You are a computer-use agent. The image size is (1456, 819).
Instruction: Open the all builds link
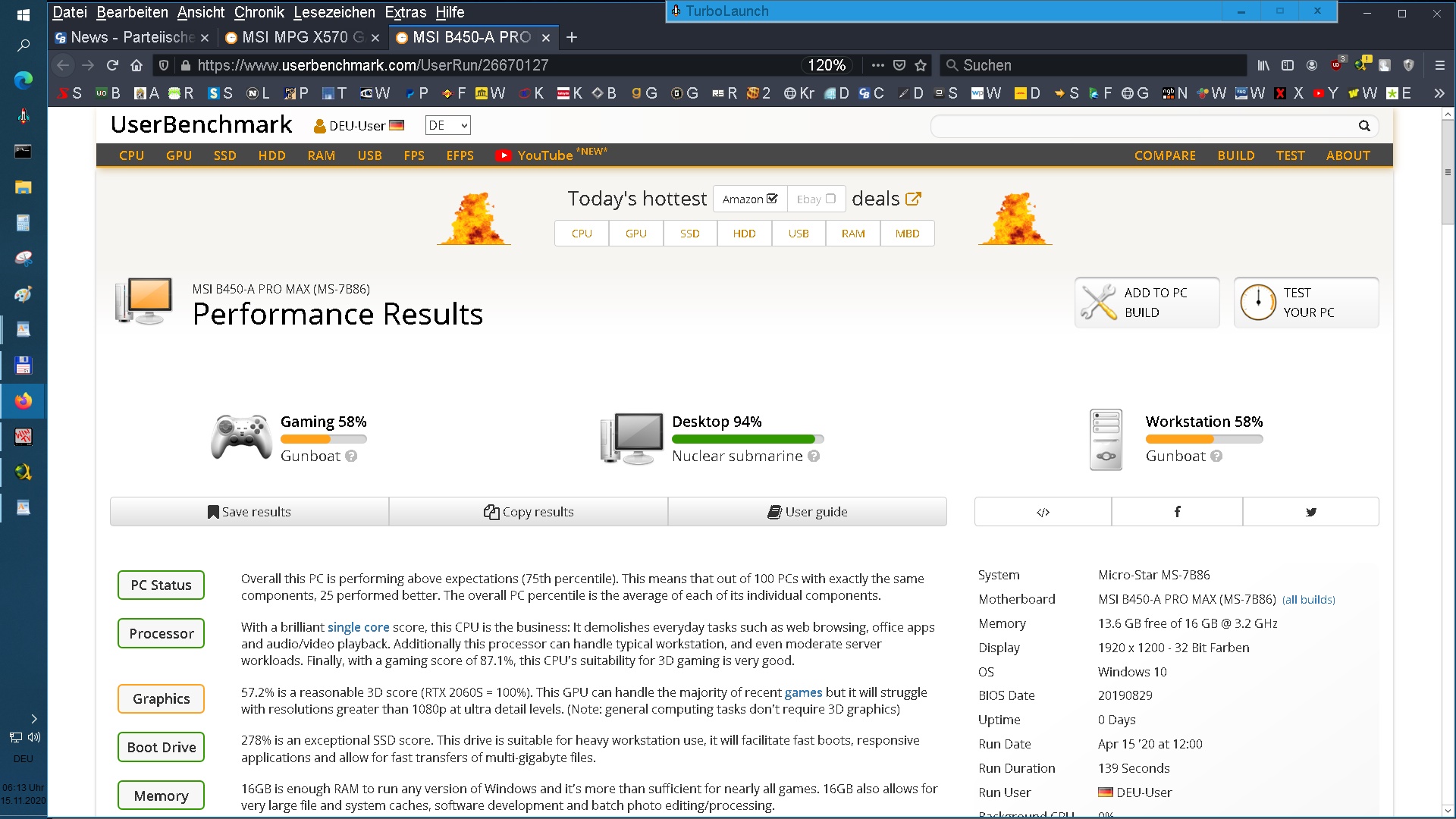[x=1308, y=600]
